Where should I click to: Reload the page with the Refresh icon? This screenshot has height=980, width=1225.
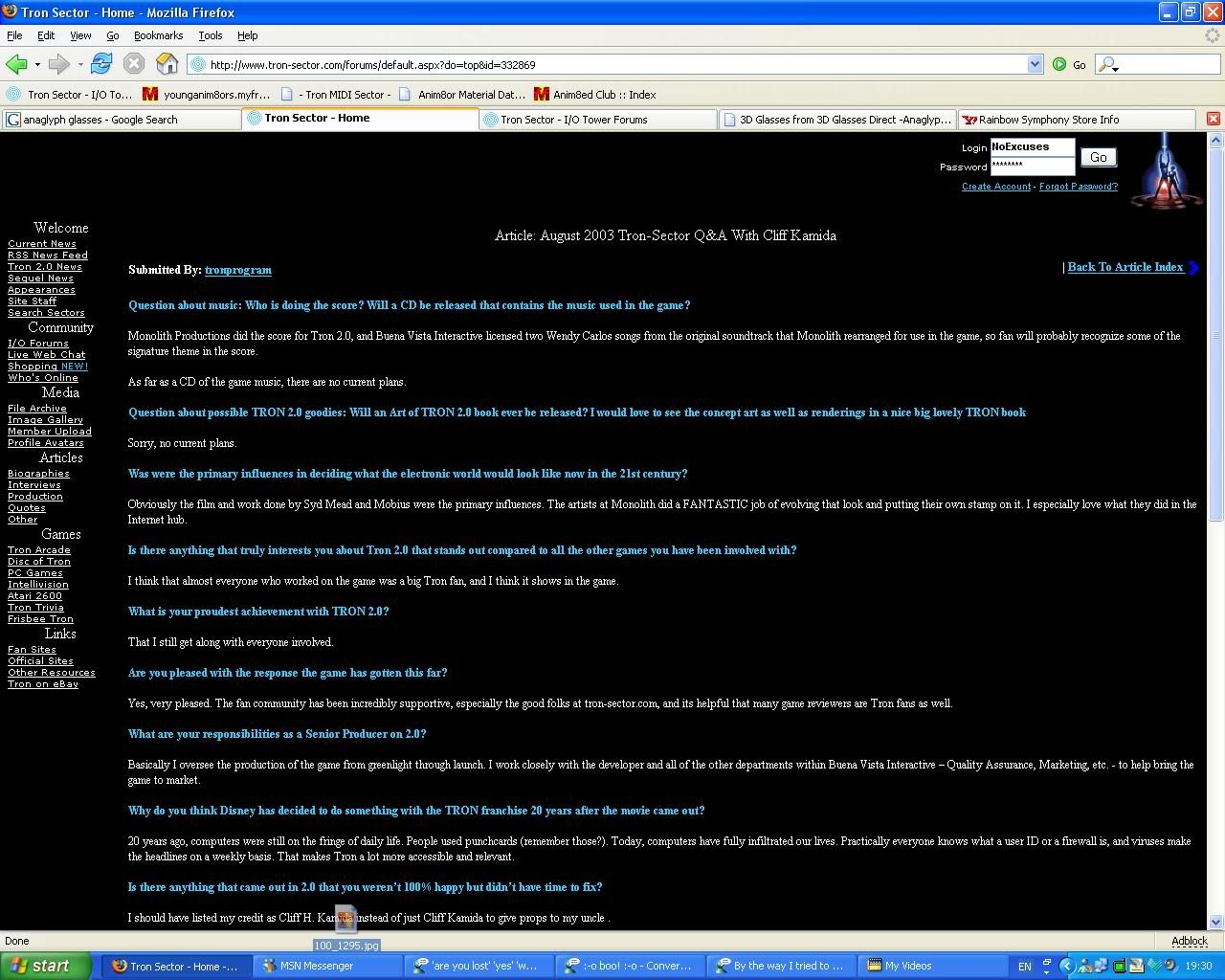click(100, 64)
